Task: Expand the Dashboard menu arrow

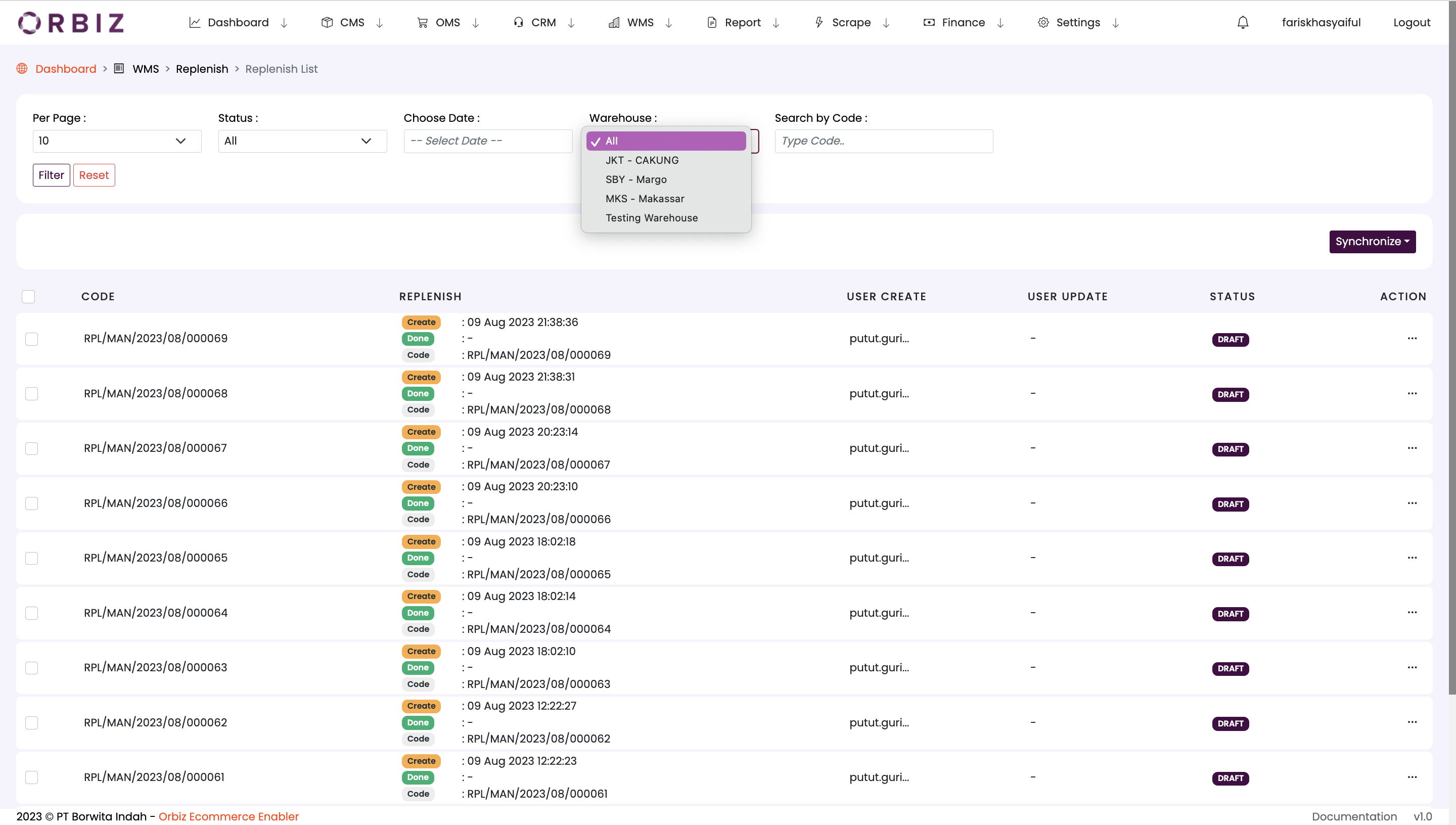Action: tap(284, 23)
